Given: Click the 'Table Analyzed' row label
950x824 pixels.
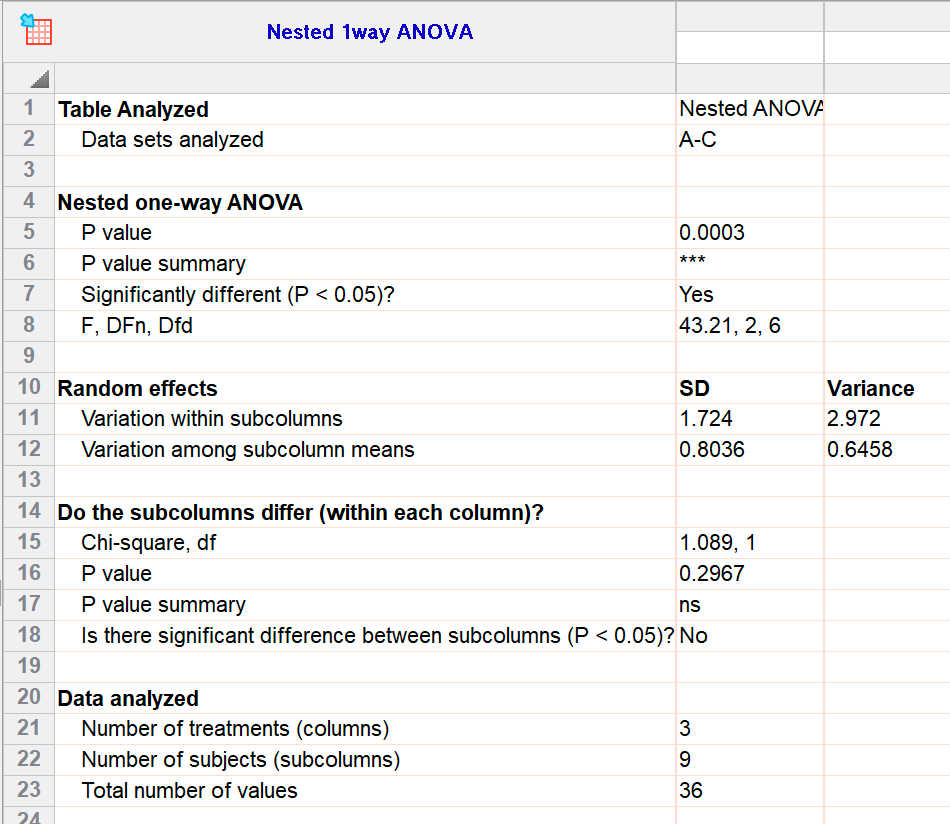Looking at the screenshot, I should click(x=133, y=110).
